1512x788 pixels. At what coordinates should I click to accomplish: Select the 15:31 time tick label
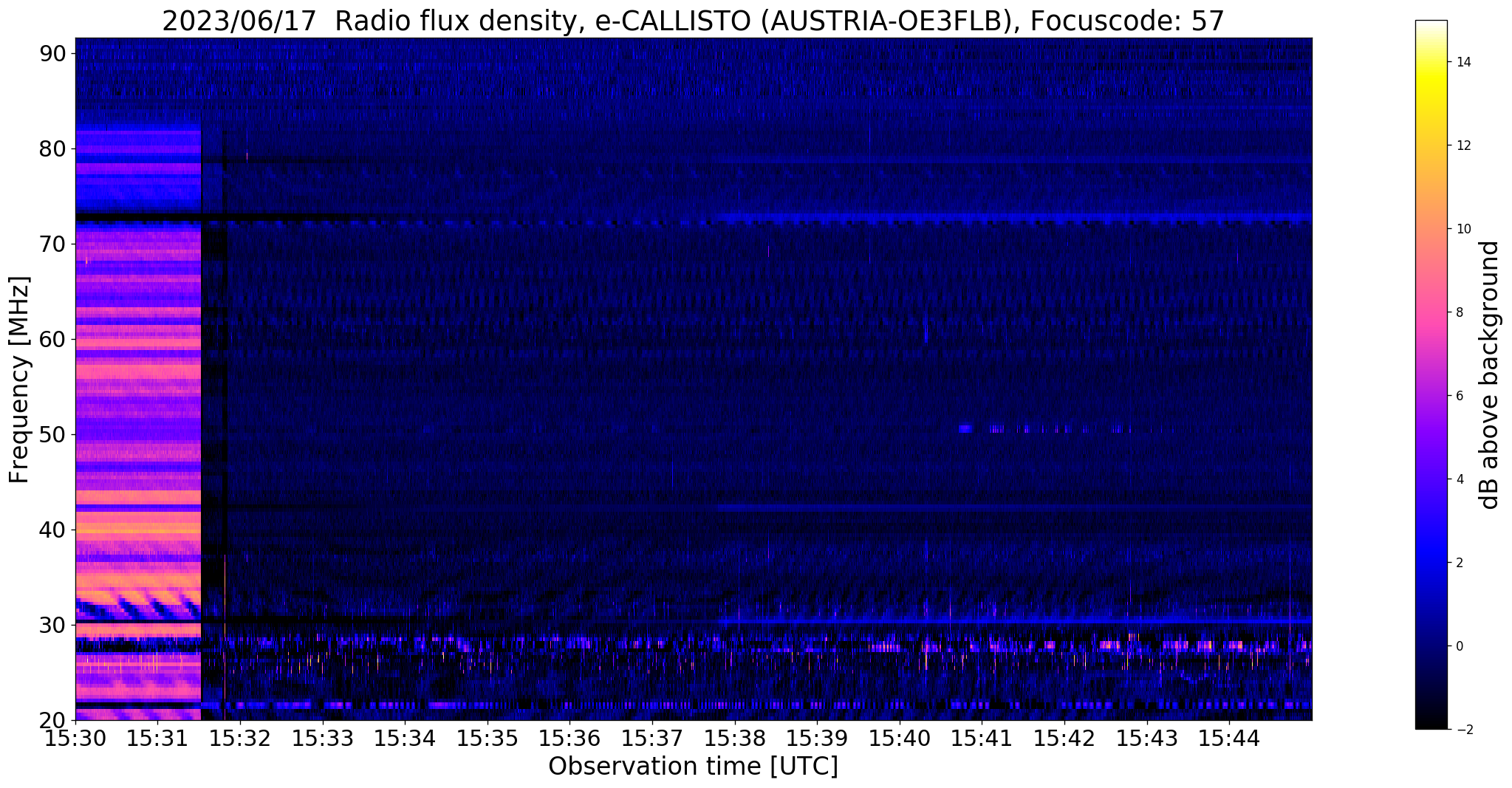(x=158, y=738)
